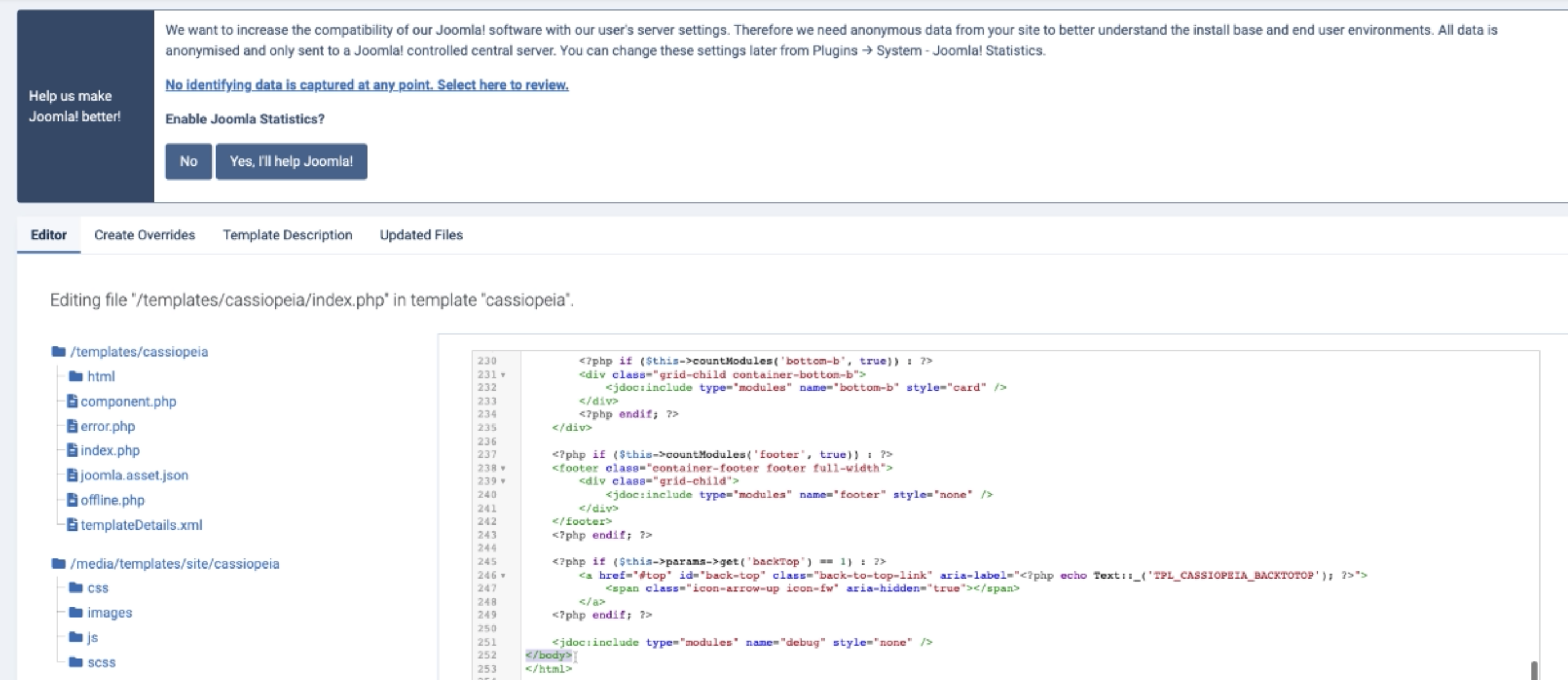Click the span icon-arrow-up code line
The height and width of the screenshot is (680, 1568).
(x=813, y=589)
